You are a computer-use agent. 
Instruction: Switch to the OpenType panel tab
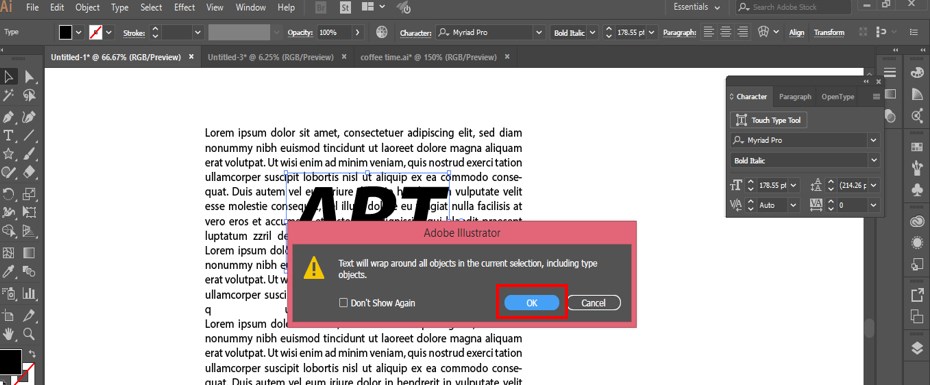pyautogui.click(x=837, y=97)
